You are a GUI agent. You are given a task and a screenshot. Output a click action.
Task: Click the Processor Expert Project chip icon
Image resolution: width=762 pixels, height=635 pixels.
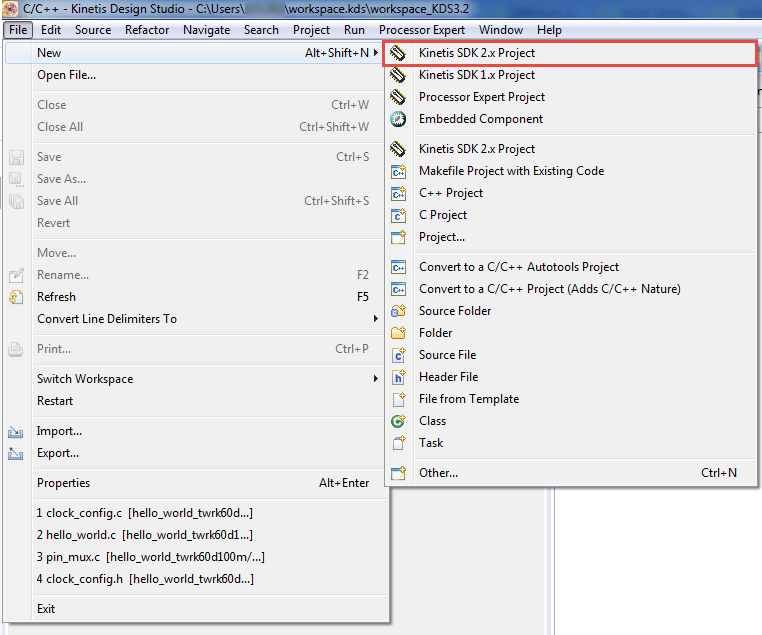(398, 97)
